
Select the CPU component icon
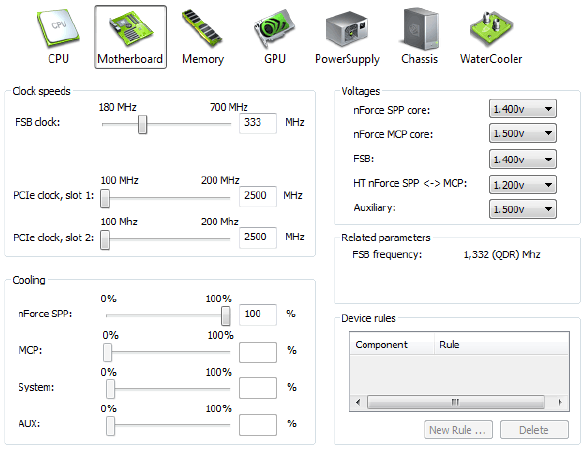tap(58, 37)
